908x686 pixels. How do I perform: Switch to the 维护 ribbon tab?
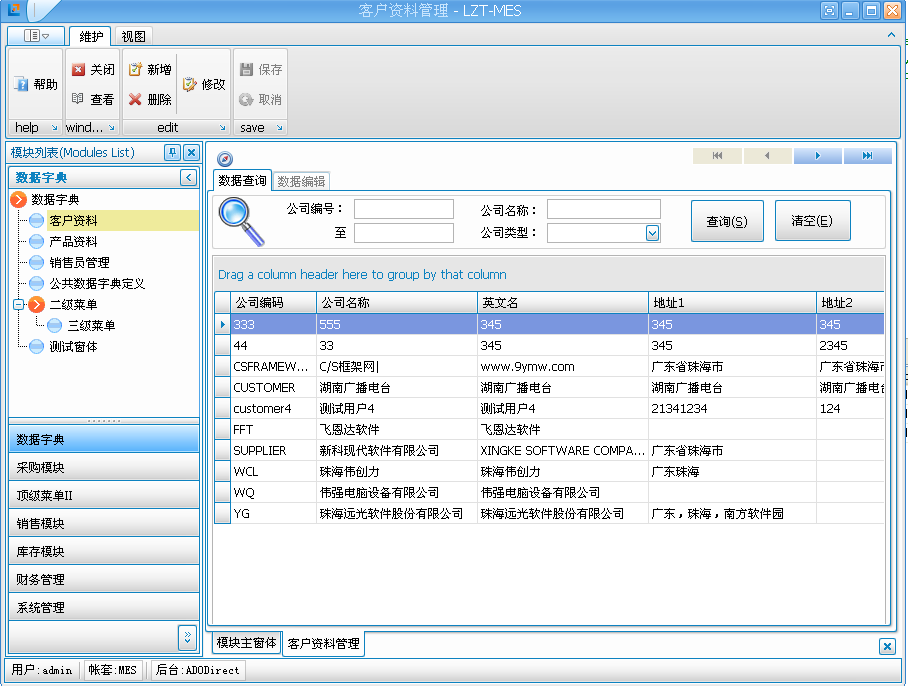pyautogui.click(x=90, y=36)
